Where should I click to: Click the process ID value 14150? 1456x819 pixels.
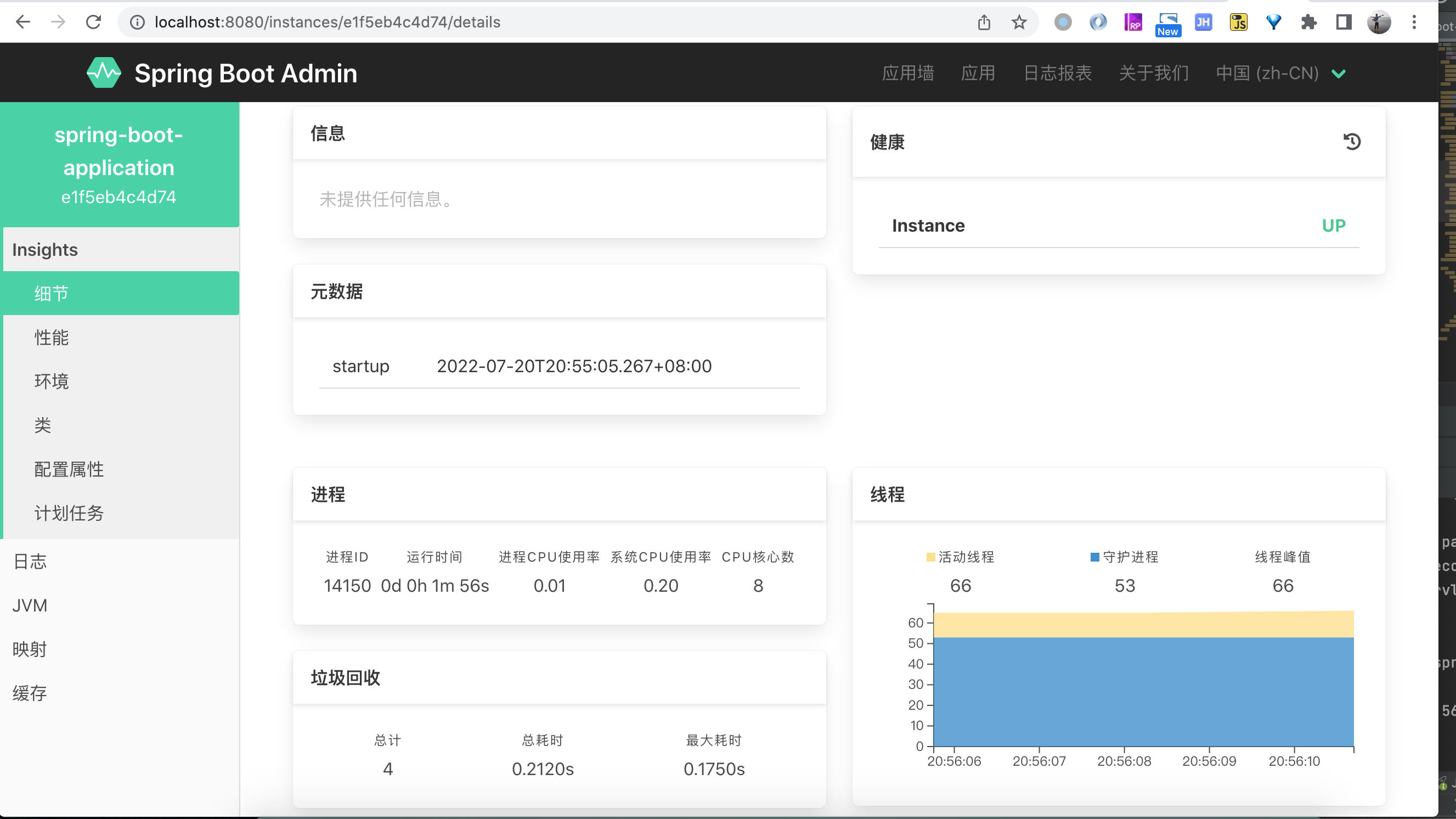coord(347,585)
